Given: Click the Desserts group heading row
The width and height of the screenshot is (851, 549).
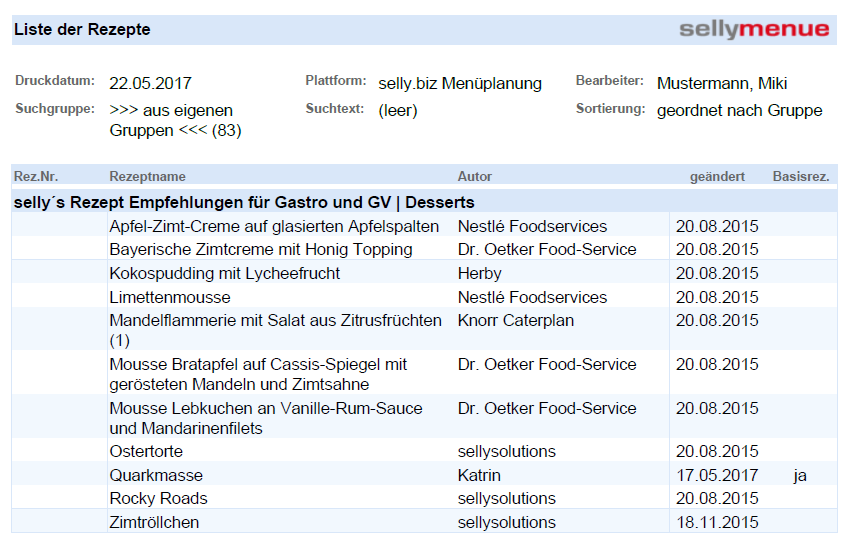Looking at the screenshot, I should click(x=244, y=202).
